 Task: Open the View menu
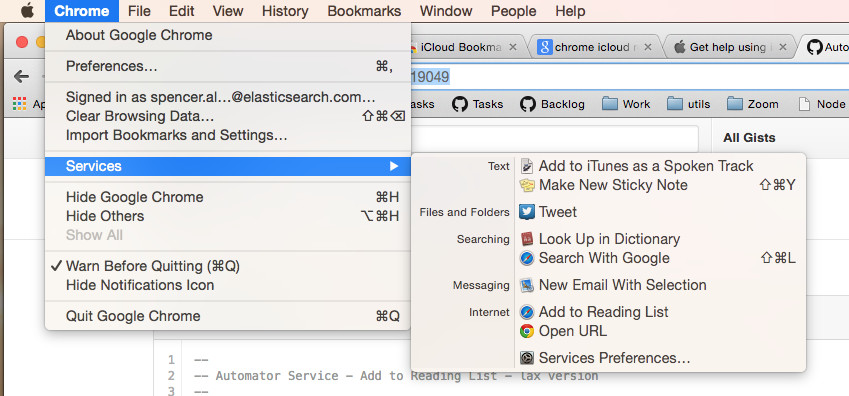pyautogui.click(x=228, y=11)
